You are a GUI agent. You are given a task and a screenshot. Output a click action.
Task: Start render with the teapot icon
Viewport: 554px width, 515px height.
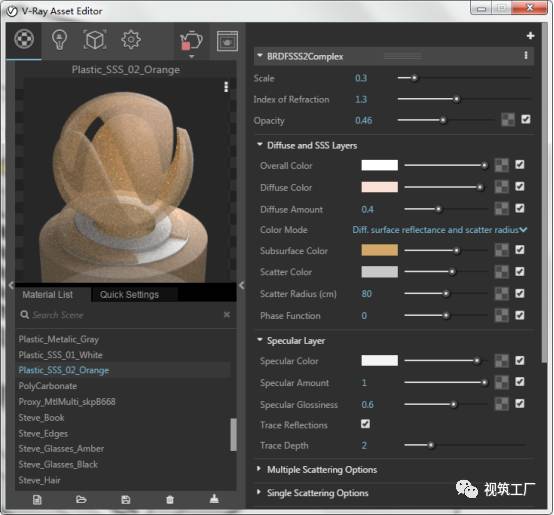(191, 41)
